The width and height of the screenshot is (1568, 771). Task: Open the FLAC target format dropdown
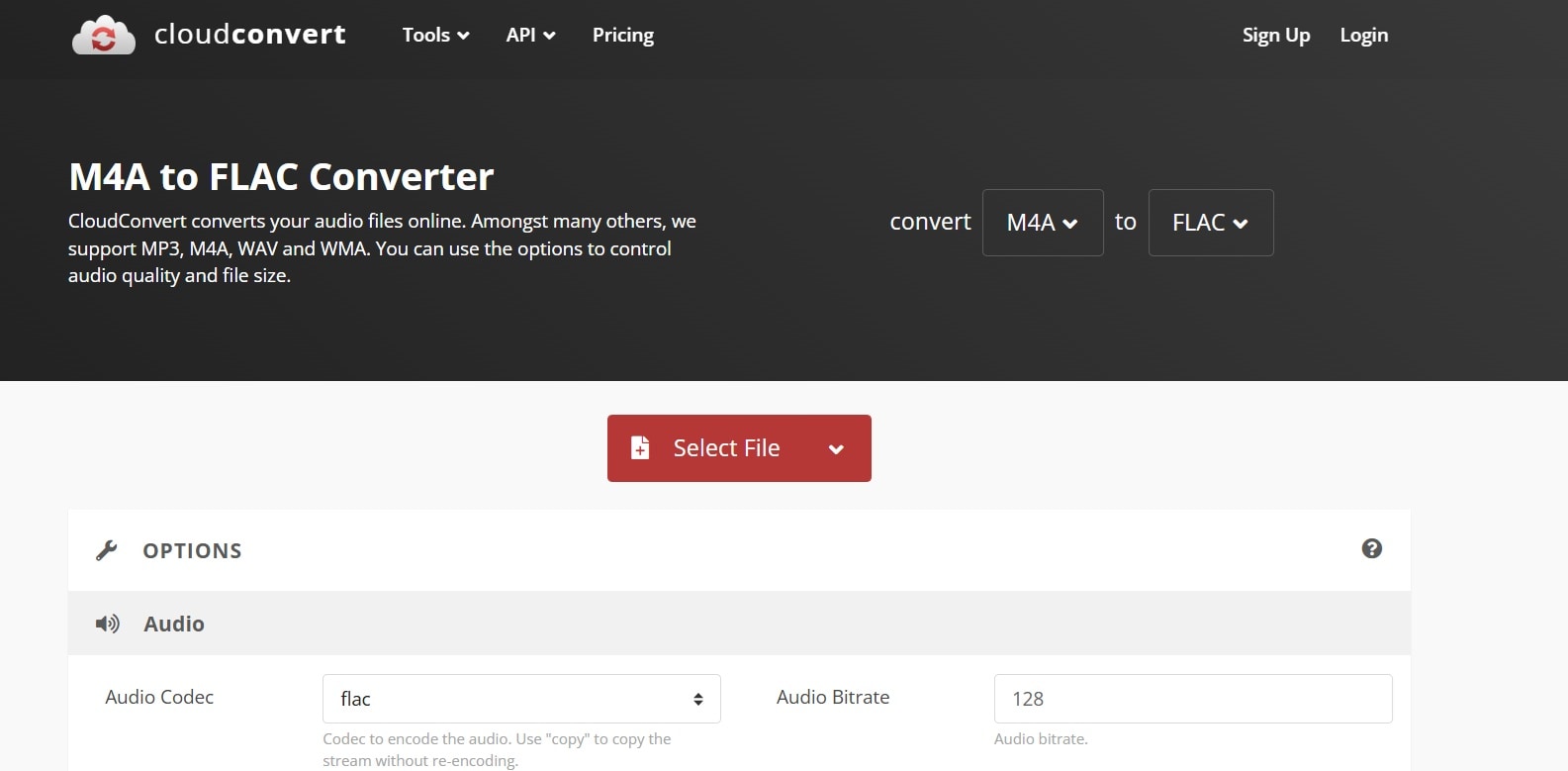(x=1211, y=223)
